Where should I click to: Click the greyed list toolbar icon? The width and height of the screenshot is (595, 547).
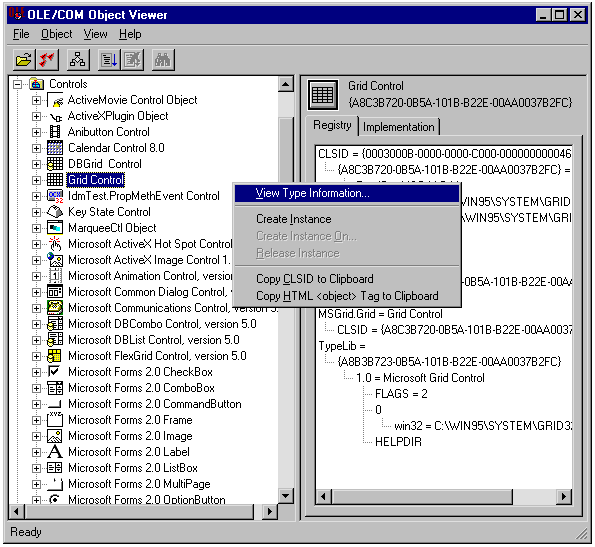tap(132, 60)
